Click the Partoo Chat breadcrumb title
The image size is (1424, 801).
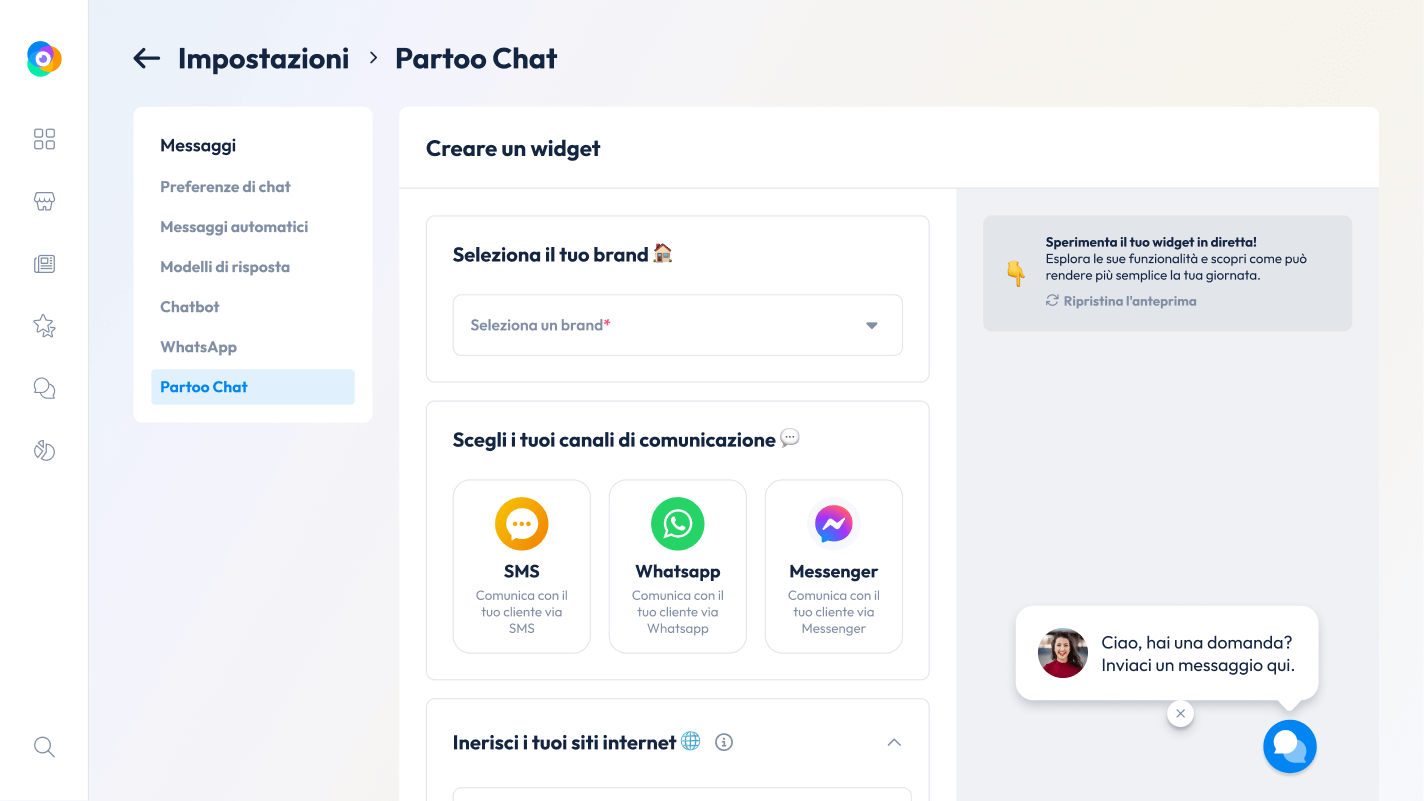click(476, 59)
